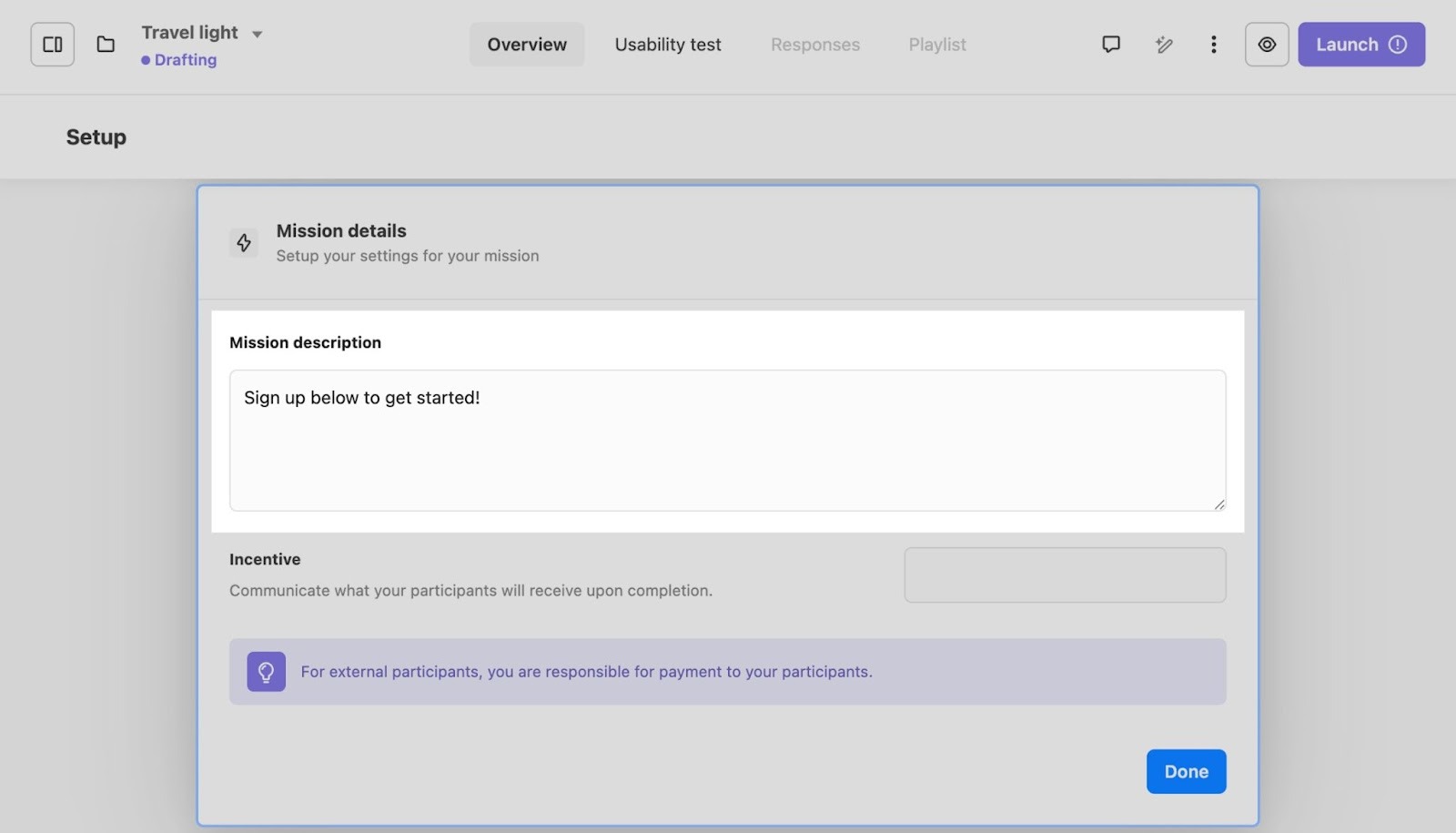Focus the Mission description text area
The width and height of the screenshot is (1456, 833).
click(x=727, y=440)
